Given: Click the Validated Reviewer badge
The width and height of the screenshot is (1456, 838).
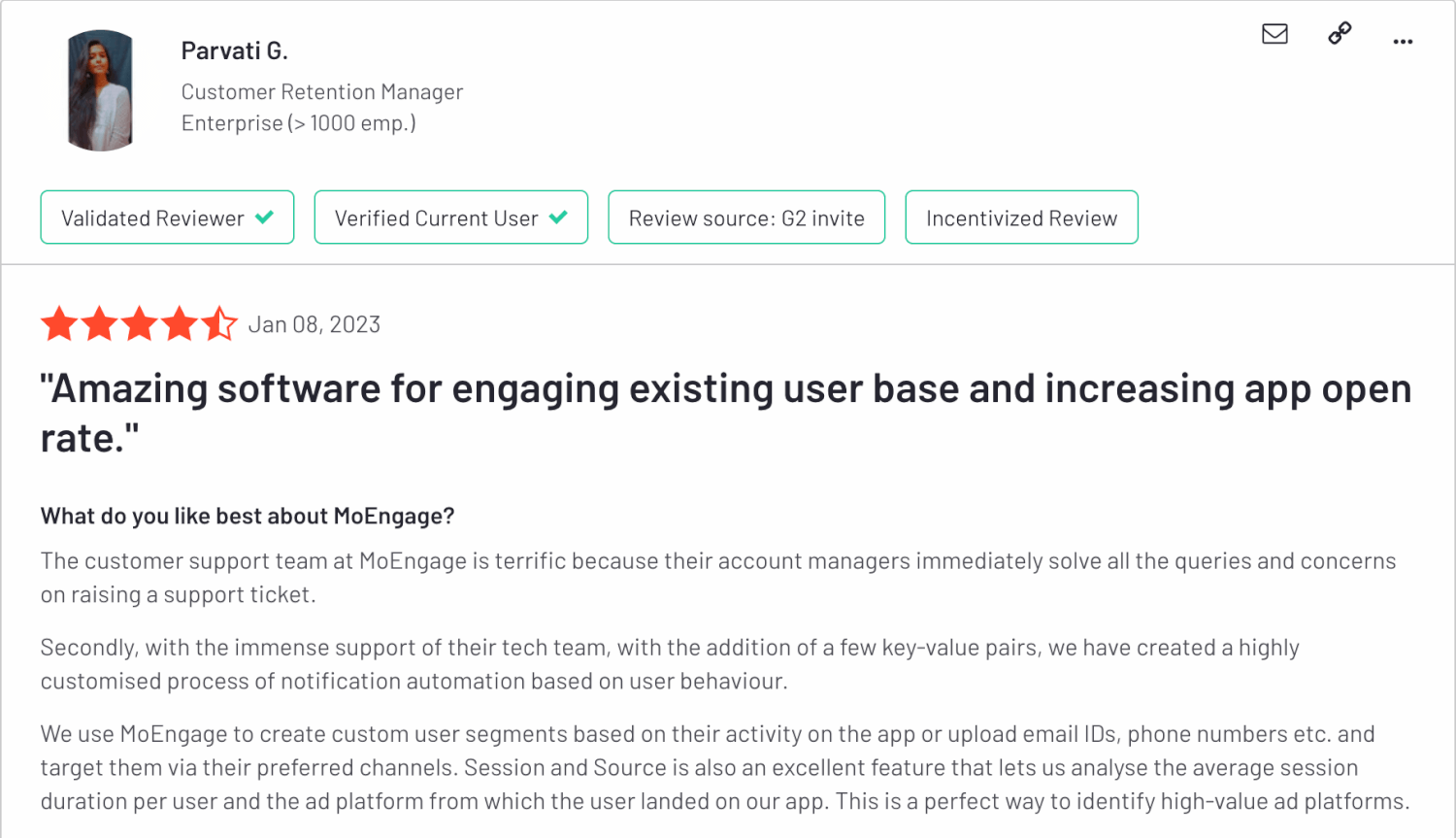Looking at the screenshot, I should (x=167, y=218).
